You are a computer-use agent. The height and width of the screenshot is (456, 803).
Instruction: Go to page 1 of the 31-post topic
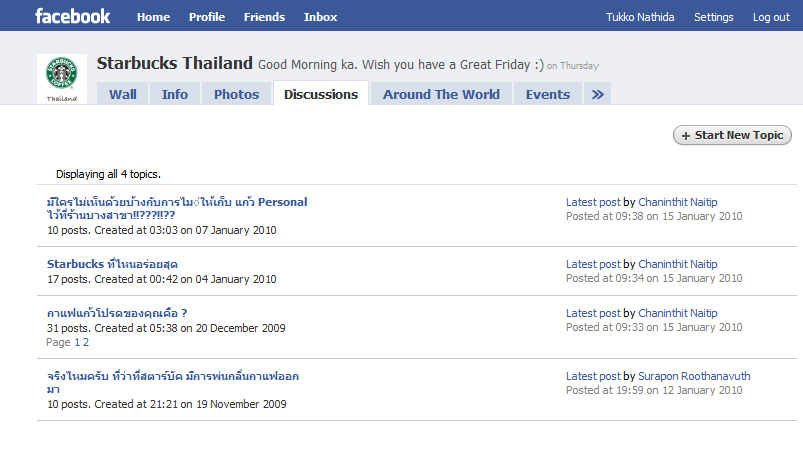pyautogui.click(x=77, y=342)
